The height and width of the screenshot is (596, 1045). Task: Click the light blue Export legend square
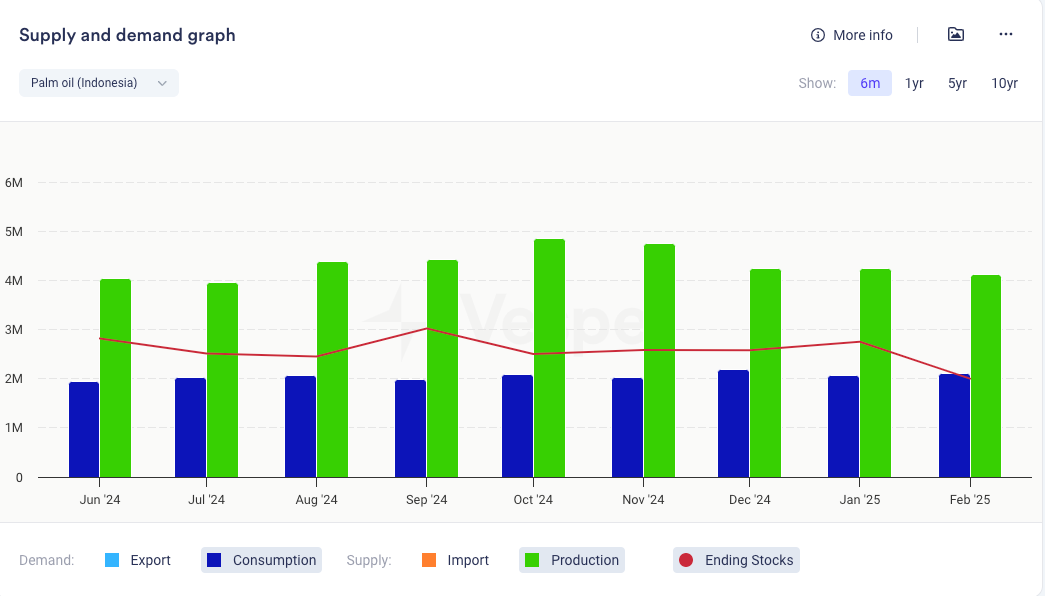113,560
